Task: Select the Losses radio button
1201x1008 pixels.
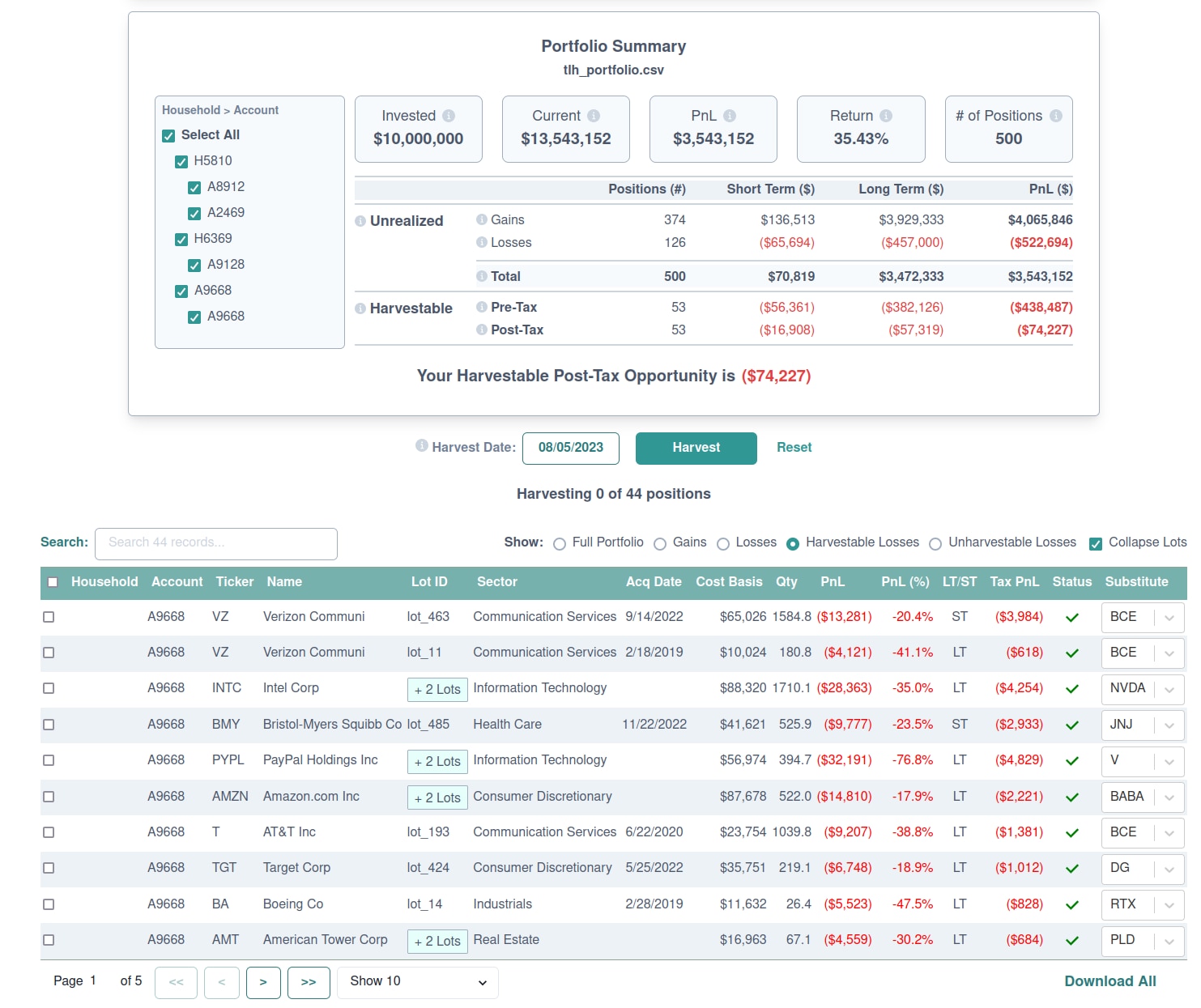Action: point(723,544)
